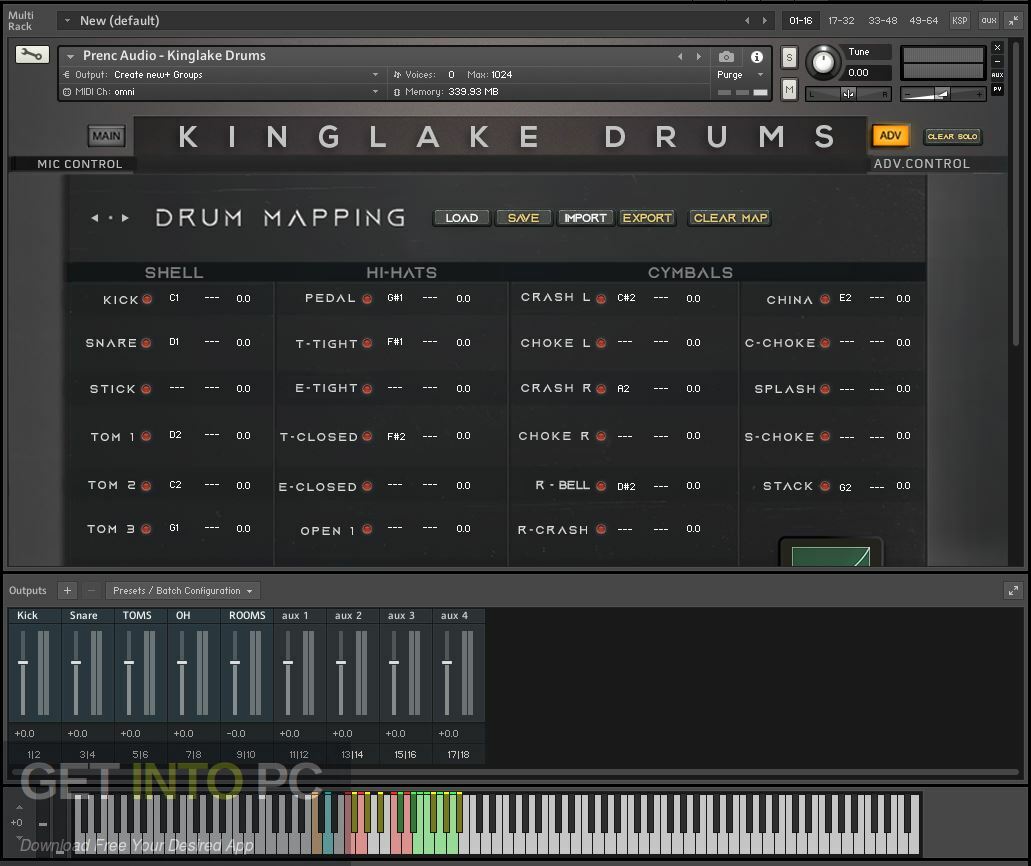Click the CLEAR MAP button
1031x866 pixels.
(730, 218)
